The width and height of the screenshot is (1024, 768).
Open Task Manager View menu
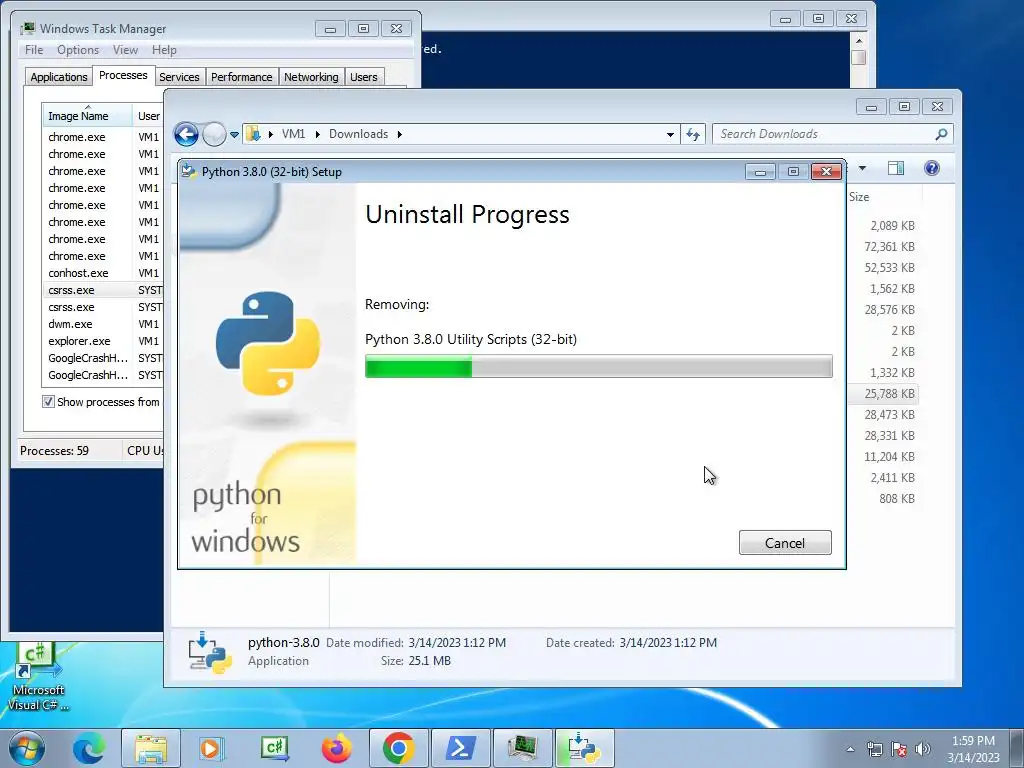tap(125, 50)
